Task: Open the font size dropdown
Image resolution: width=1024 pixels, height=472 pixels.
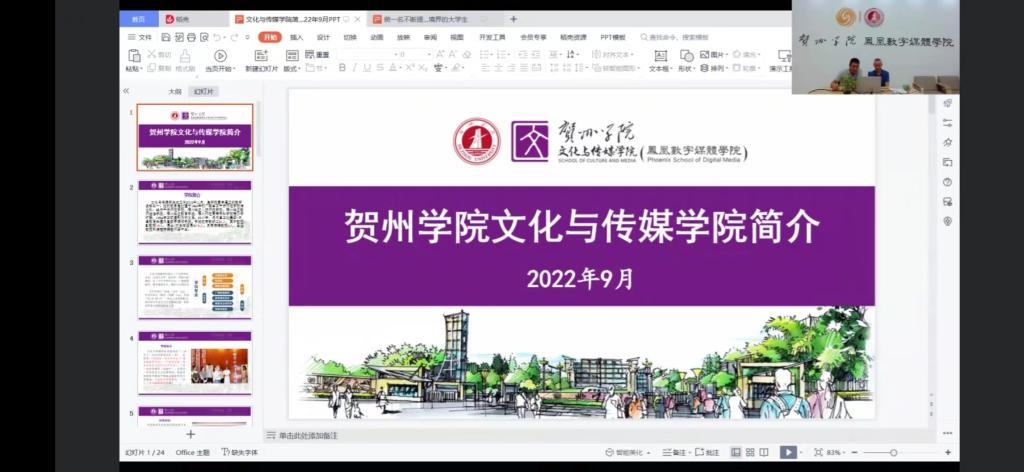Action: pos(430,55)
